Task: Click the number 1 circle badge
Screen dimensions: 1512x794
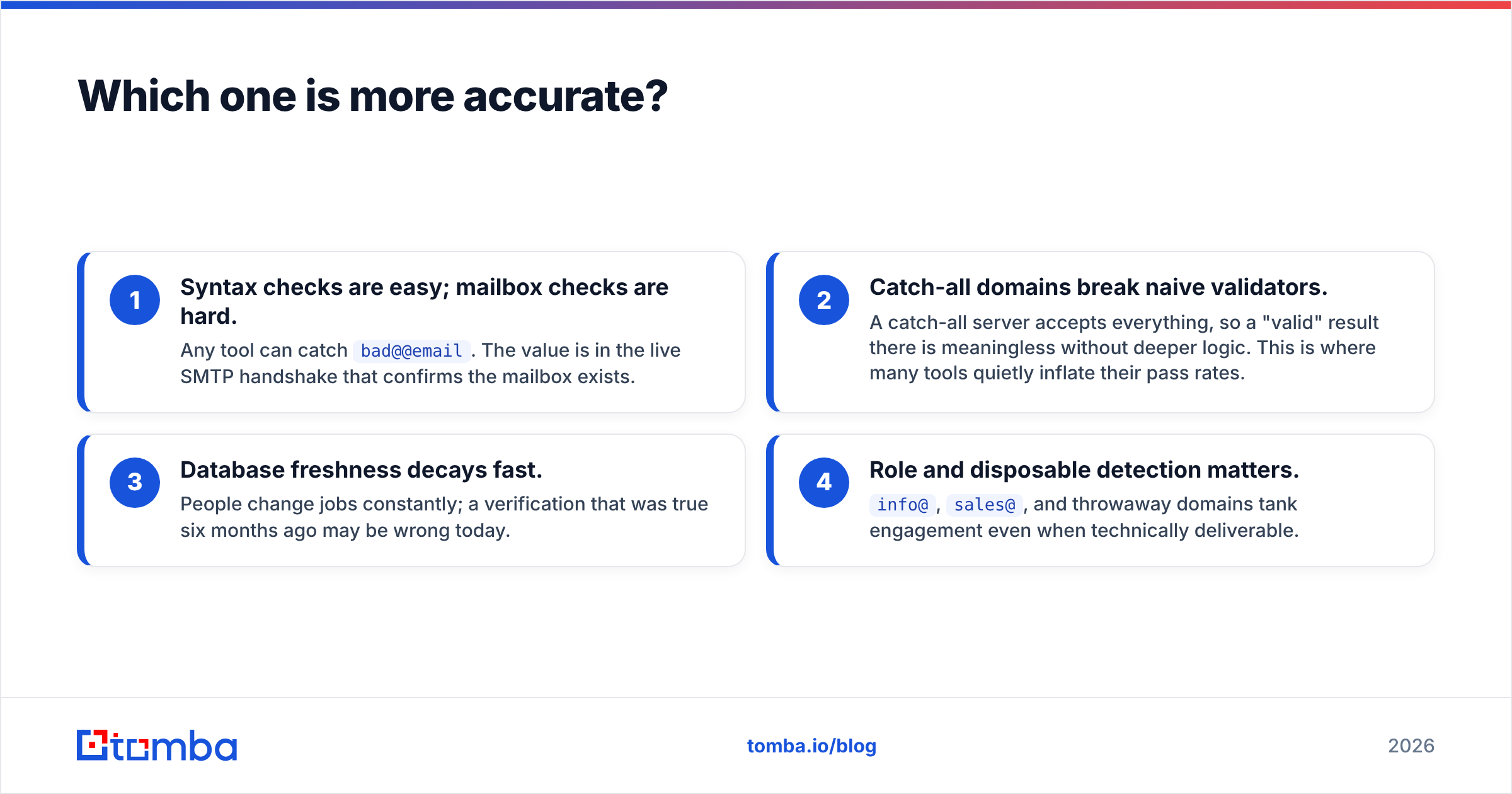Action: (x=135, y=300)
